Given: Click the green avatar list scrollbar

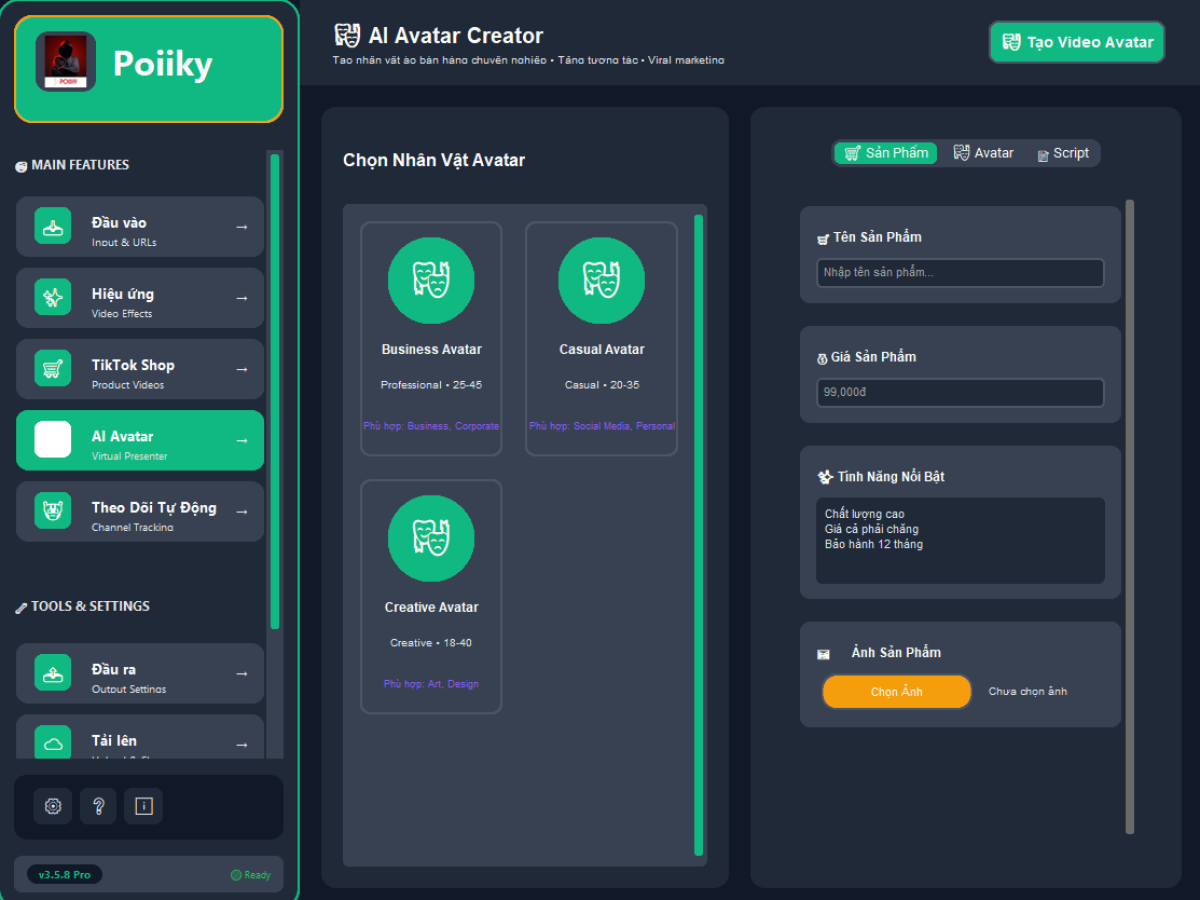Looking at the screenshot, I should point(699,535).
